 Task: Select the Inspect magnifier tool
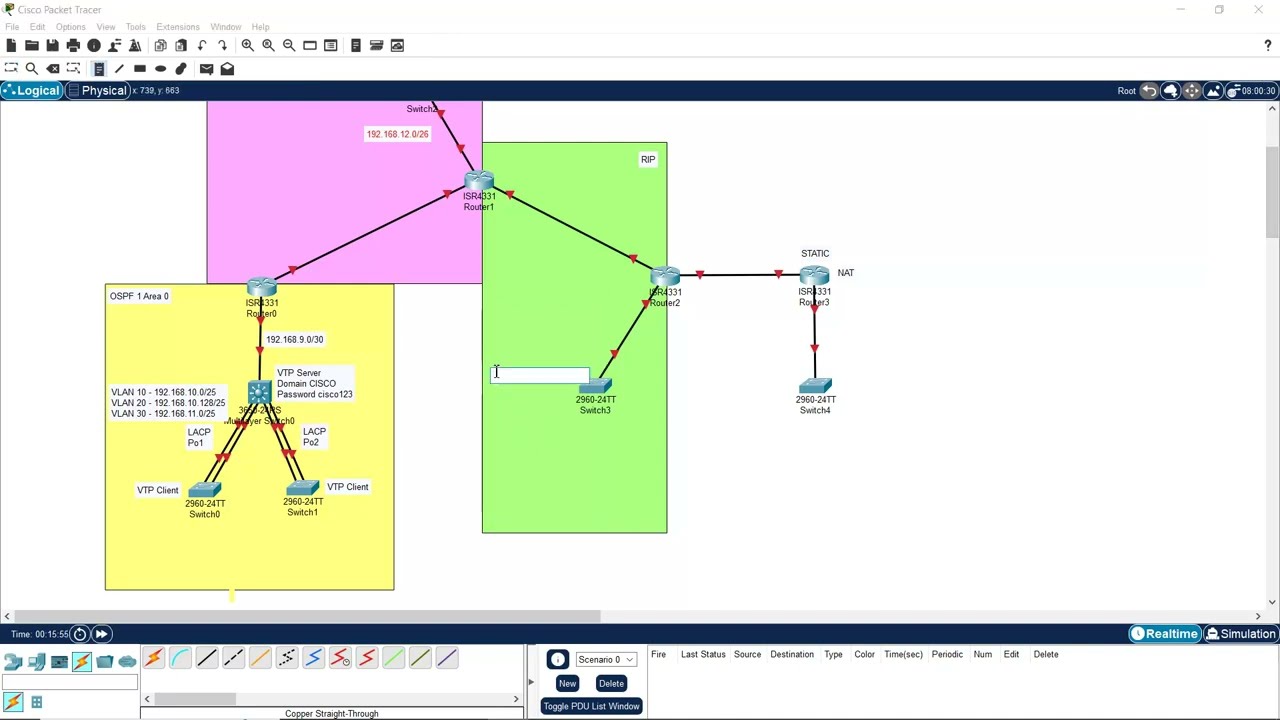[x=32, y=68]
